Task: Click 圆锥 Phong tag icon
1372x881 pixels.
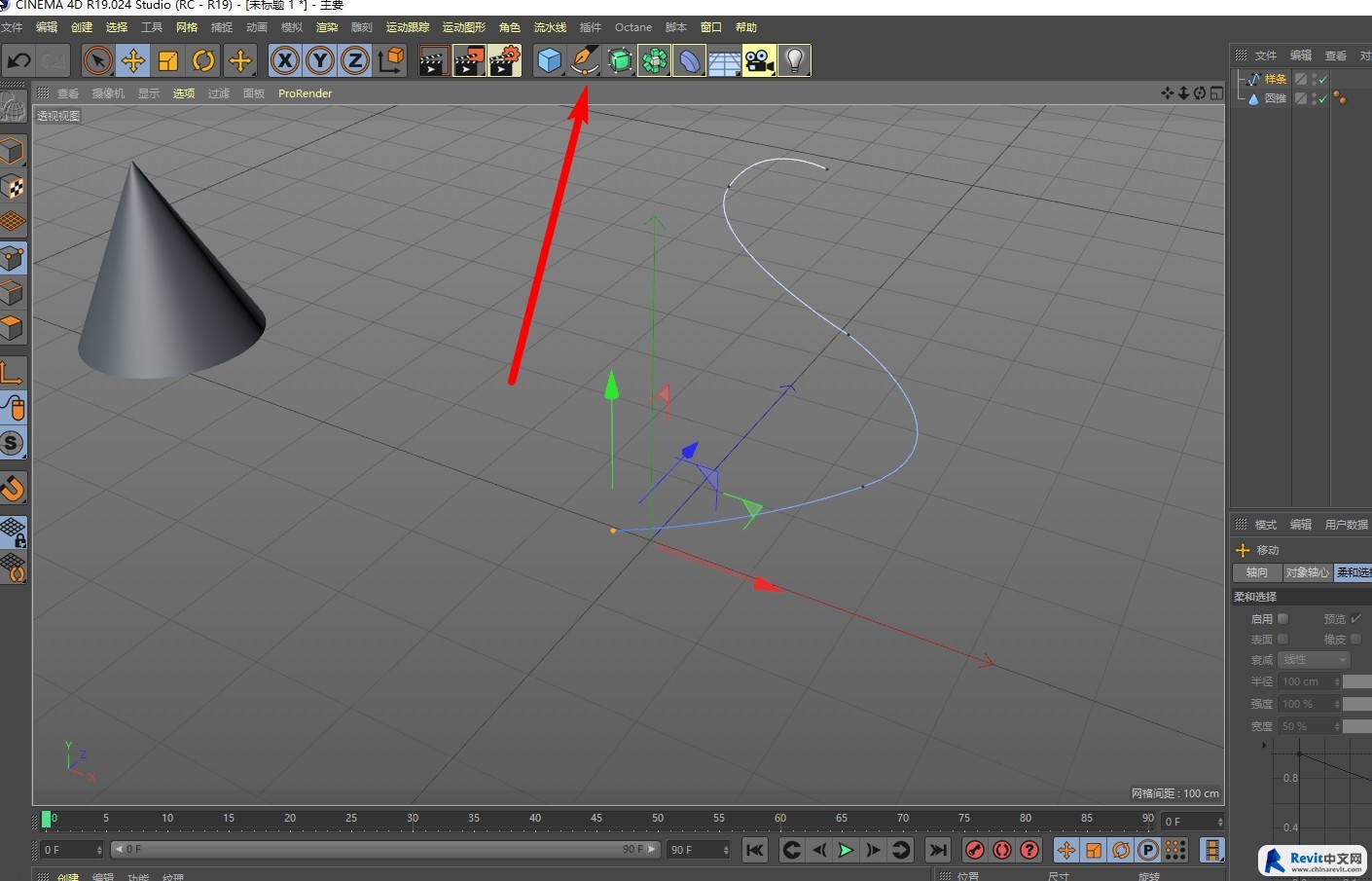Action: point(1340,97)
